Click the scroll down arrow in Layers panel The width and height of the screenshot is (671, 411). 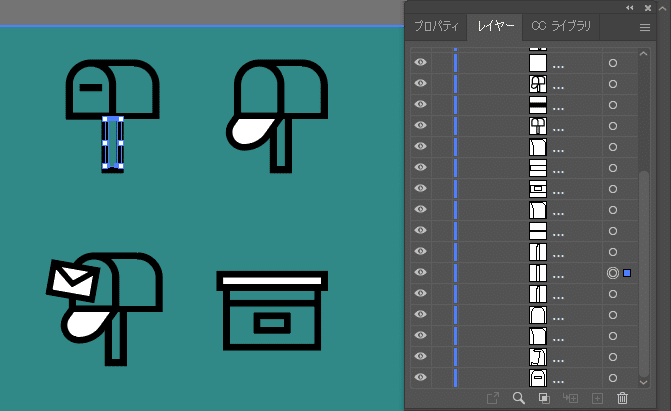point(643,382)
